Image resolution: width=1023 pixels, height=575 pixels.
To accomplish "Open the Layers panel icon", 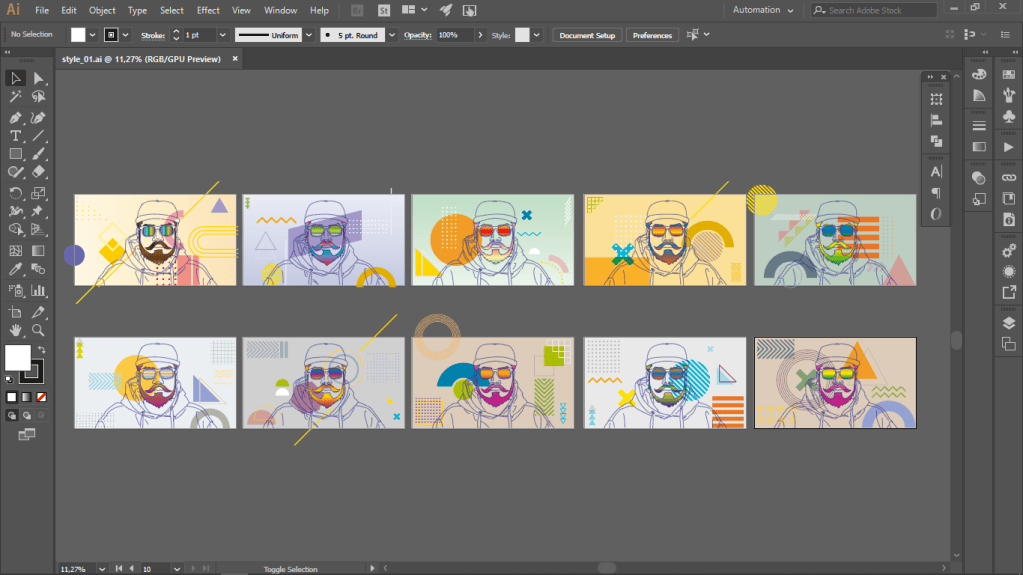I will pyautogui.click(x=1009, y=322).
